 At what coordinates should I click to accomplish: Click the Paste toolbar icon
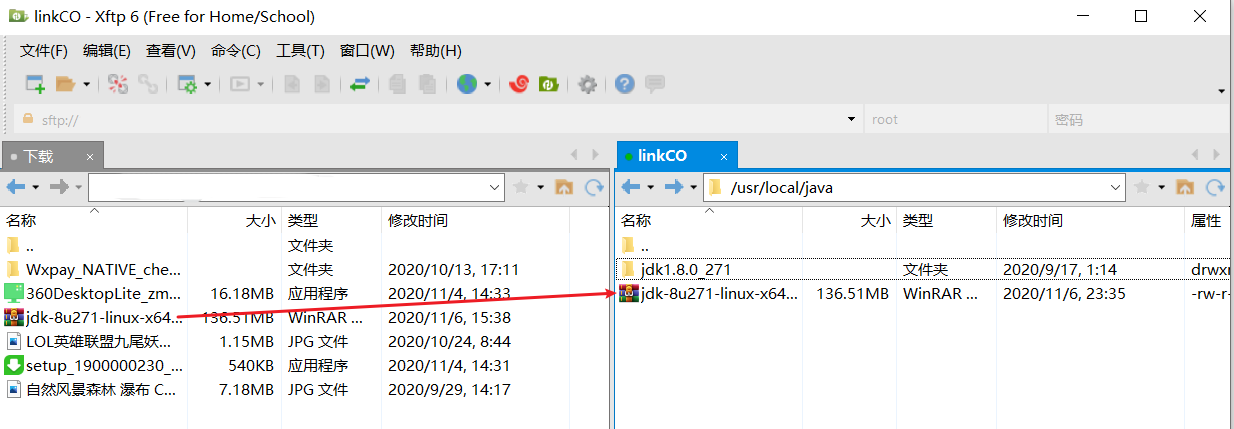point(428,84)
